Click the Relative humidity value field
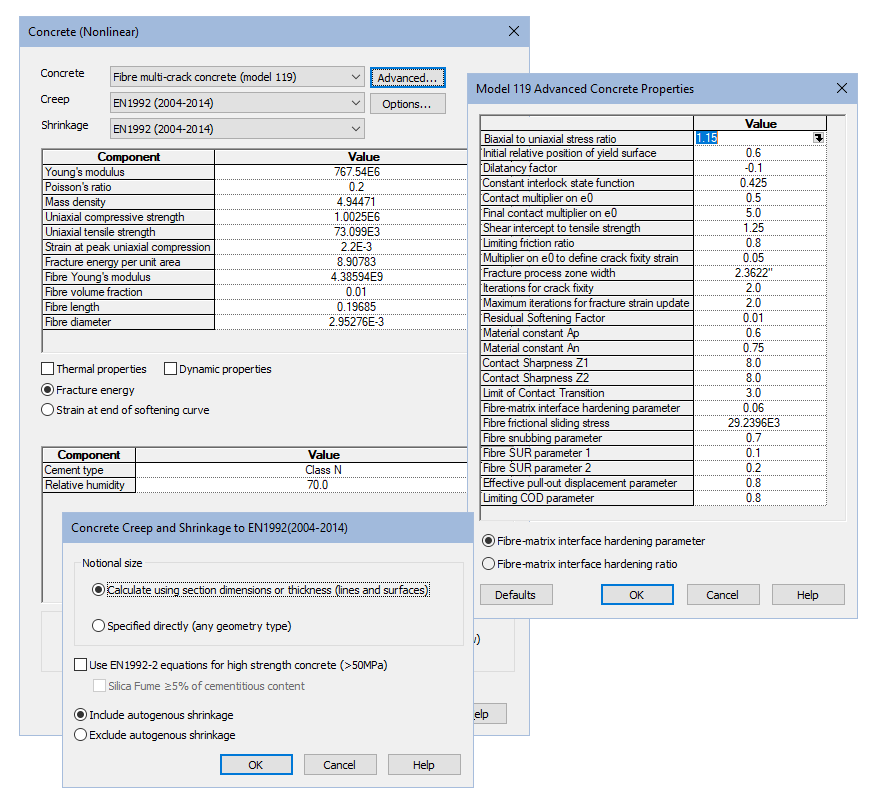The width and height of the screenshot is (876, 802). coord(317,485)
